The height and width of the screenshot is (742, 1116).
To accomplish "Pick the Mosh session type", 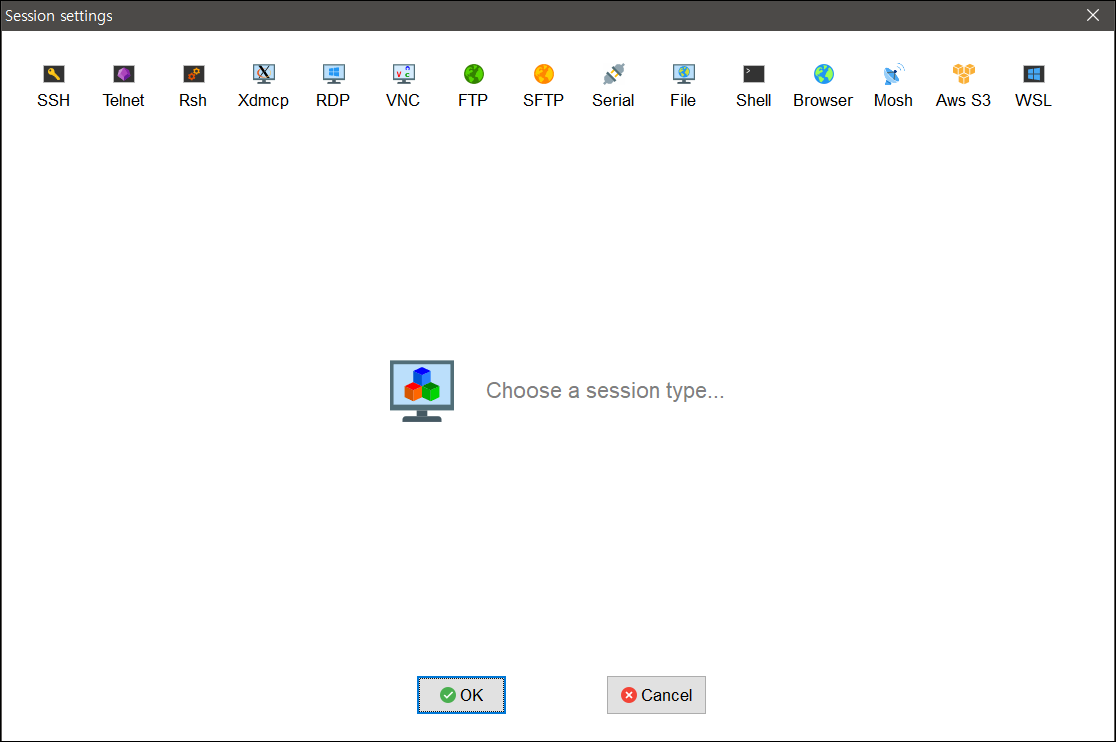I will coord(893,85).
